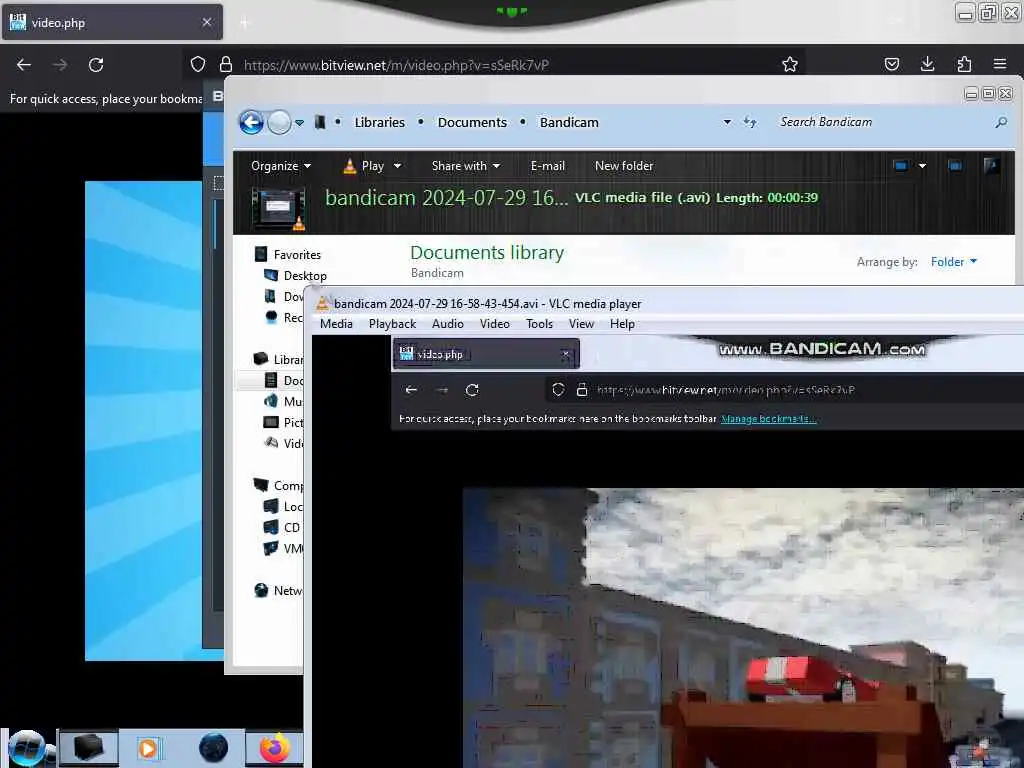The width and height of the screenshot is (1024, 768).
Task: Toggle the Explorer preview pane icon
Action: (x=955, y=166)
